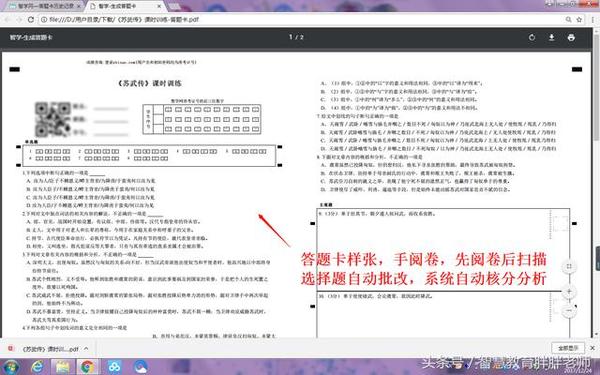Go forward in browser history
Viewport: 600px width, 375px height.
(19, 19)
